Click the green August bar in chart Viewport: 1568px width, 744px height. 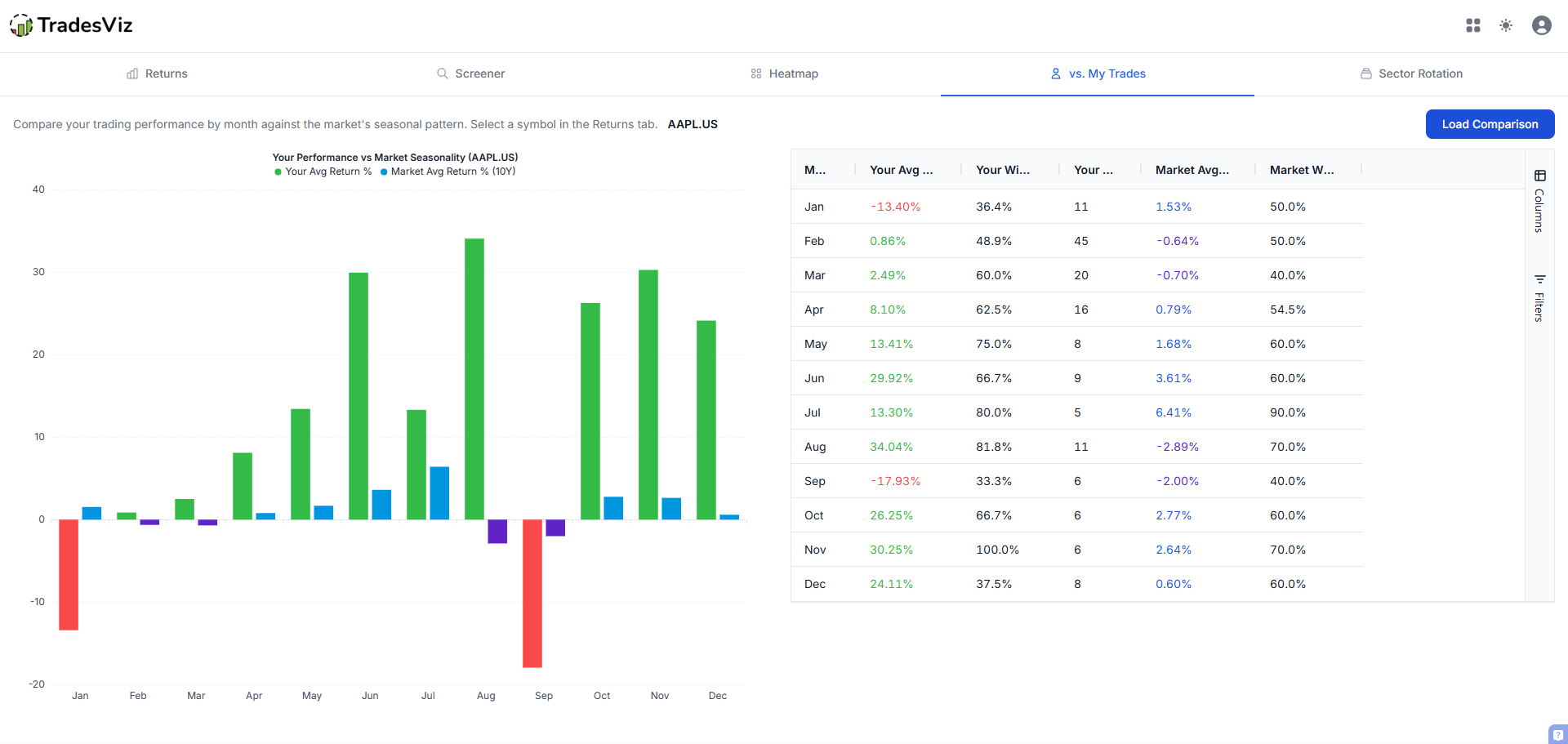474,379
